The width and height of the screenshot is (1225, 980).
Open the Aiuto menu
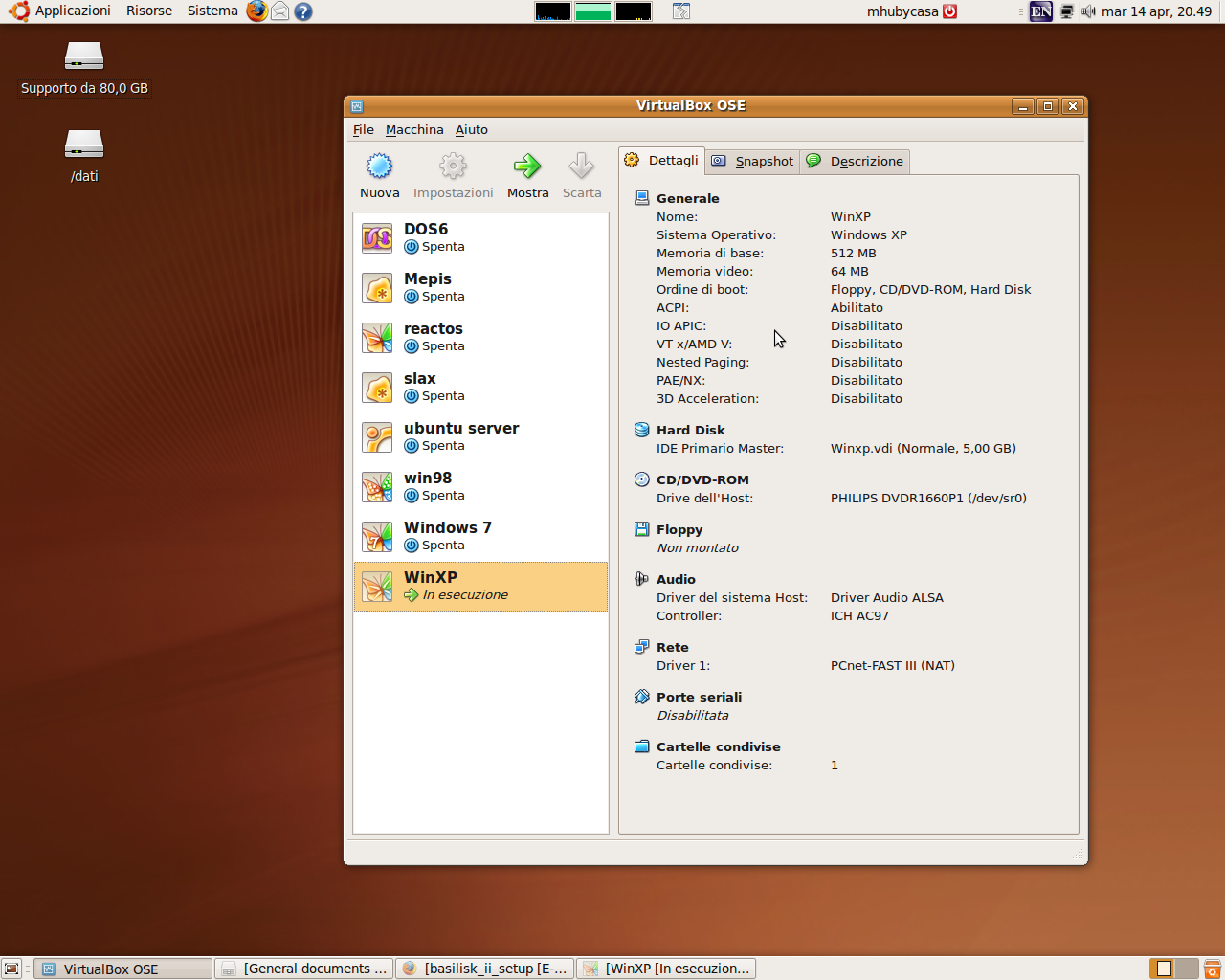pyautogui.click(x=472, y=130)
